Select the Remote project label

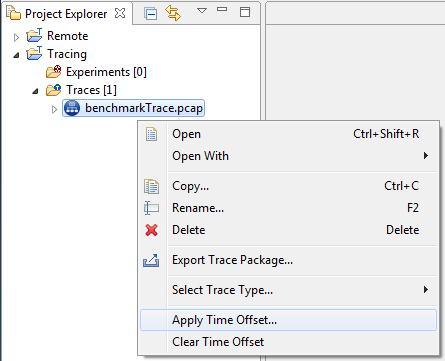[x=68, y=36]
